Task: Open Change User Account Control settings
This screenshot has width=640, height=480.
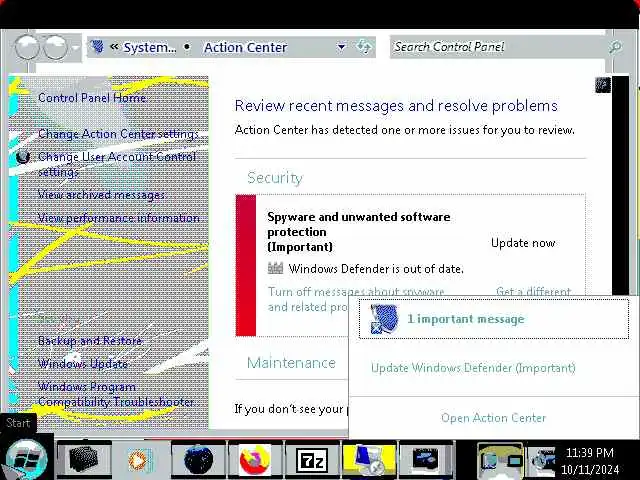Action: click(117, 164)
